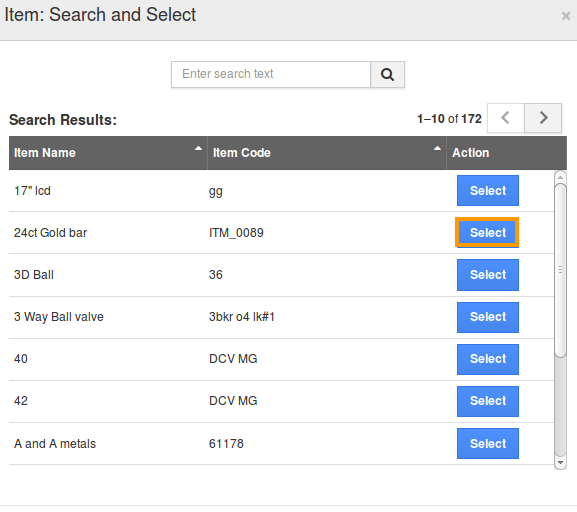The image size is (577, 512).
Task: Click DCV MG code in row 40
Action: coord(233,359)
